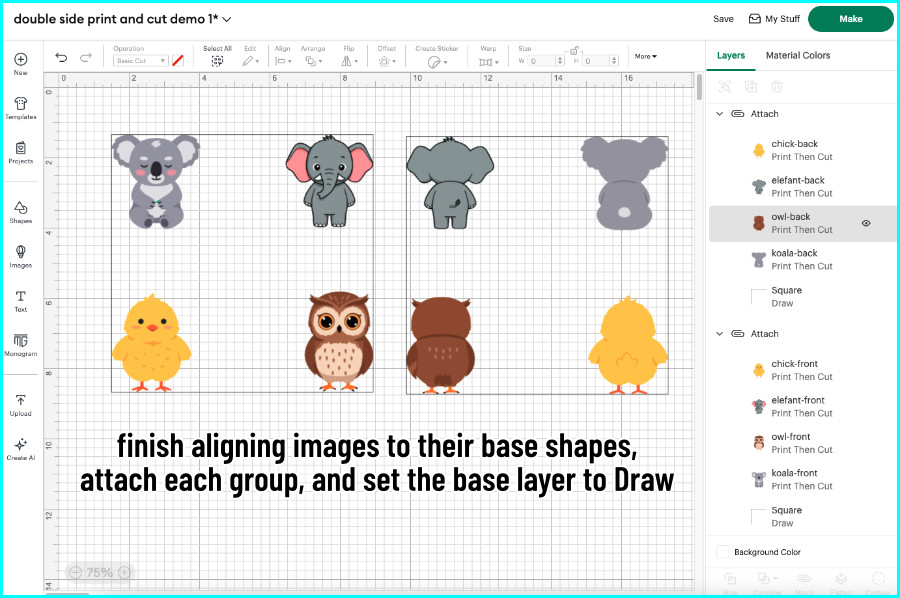Open the Create Sticker dropdown
The image size is (900, 598).
pyautogui.click(x=437, y=61)
